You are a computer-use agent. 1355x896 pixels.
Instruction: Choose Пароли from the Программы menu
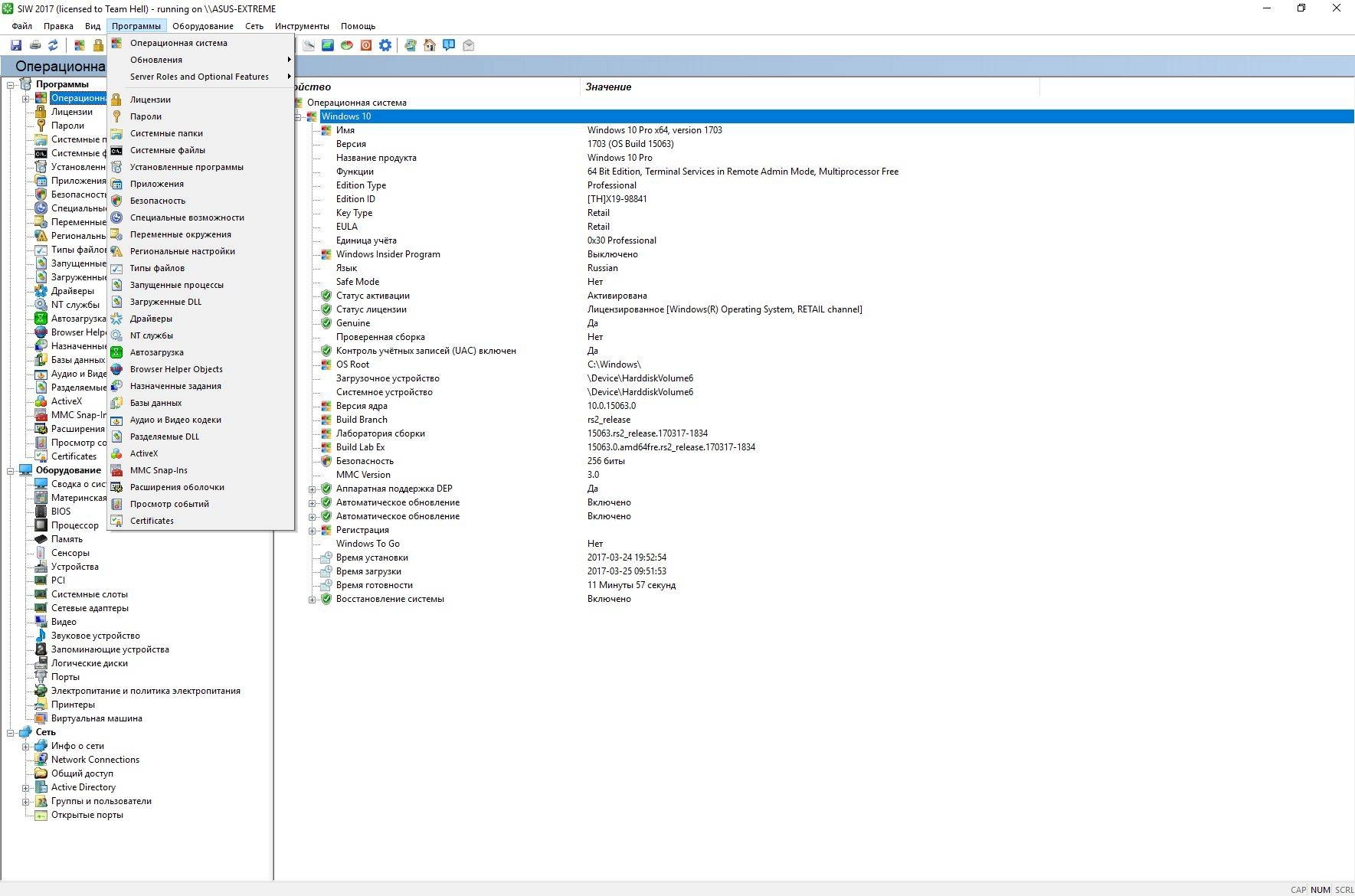tap(201, 116)
